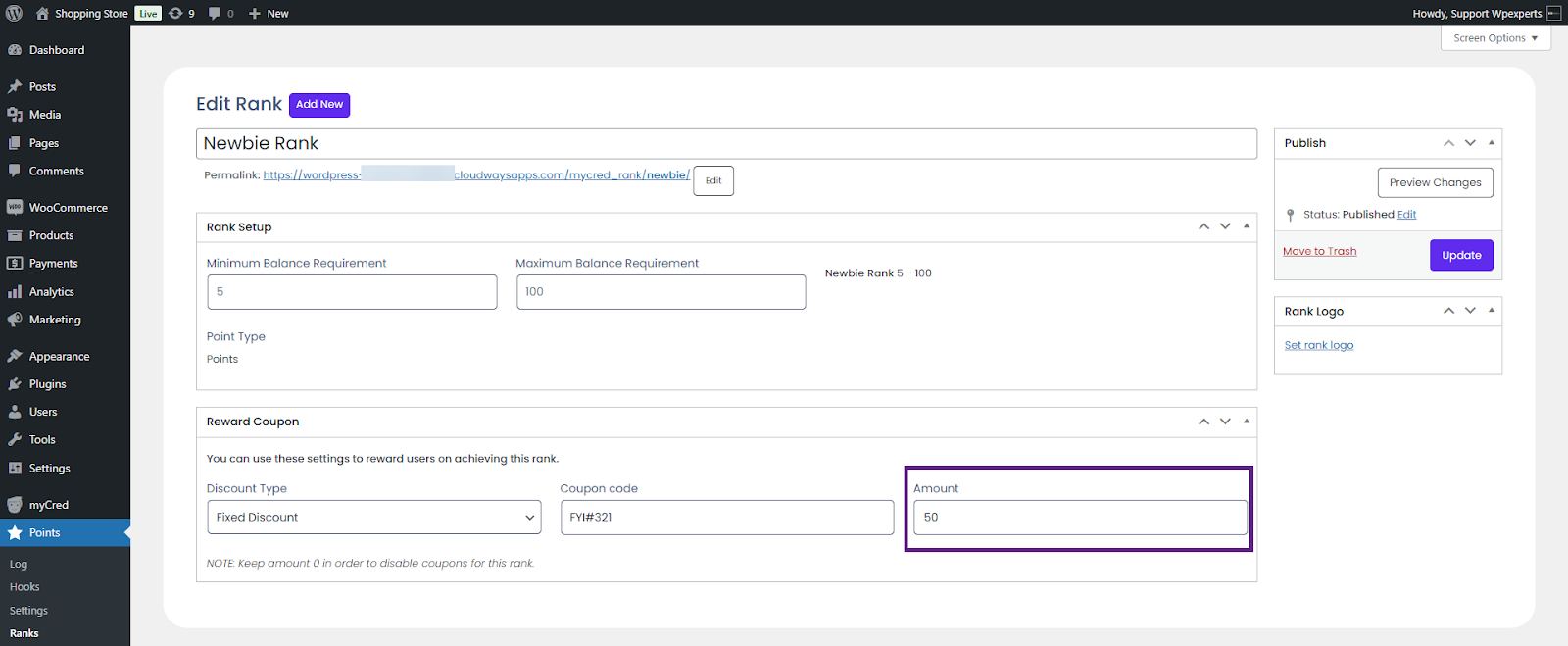Expand the Screen Options dropdown
1568x646 pixels.
click(1494, 38)
